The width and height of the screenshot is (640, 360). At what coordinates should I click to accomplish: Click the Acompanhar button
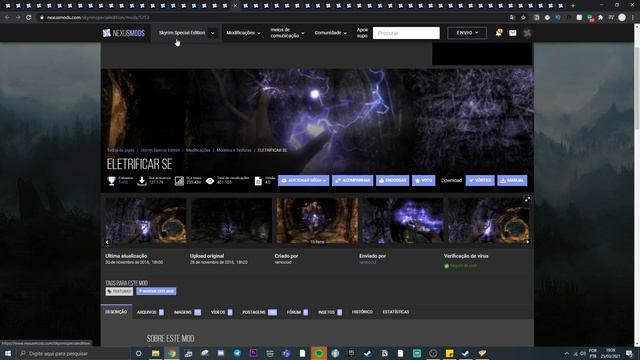[352, 180]
